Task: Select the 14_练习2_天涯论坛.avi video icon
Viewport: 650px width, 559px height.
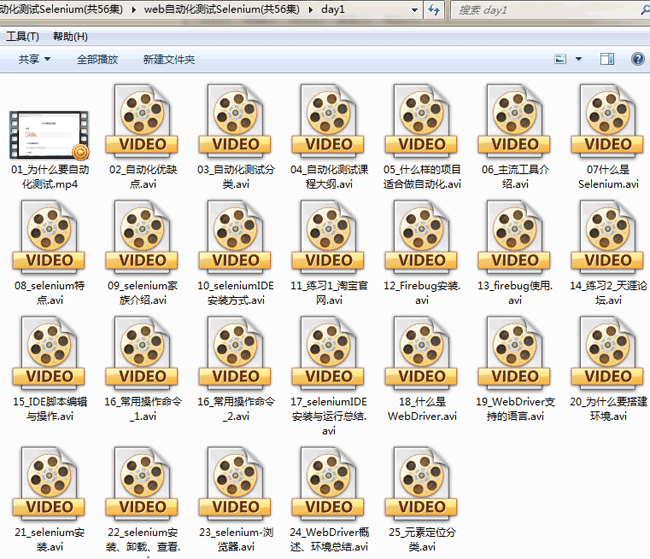Action: 608,238
